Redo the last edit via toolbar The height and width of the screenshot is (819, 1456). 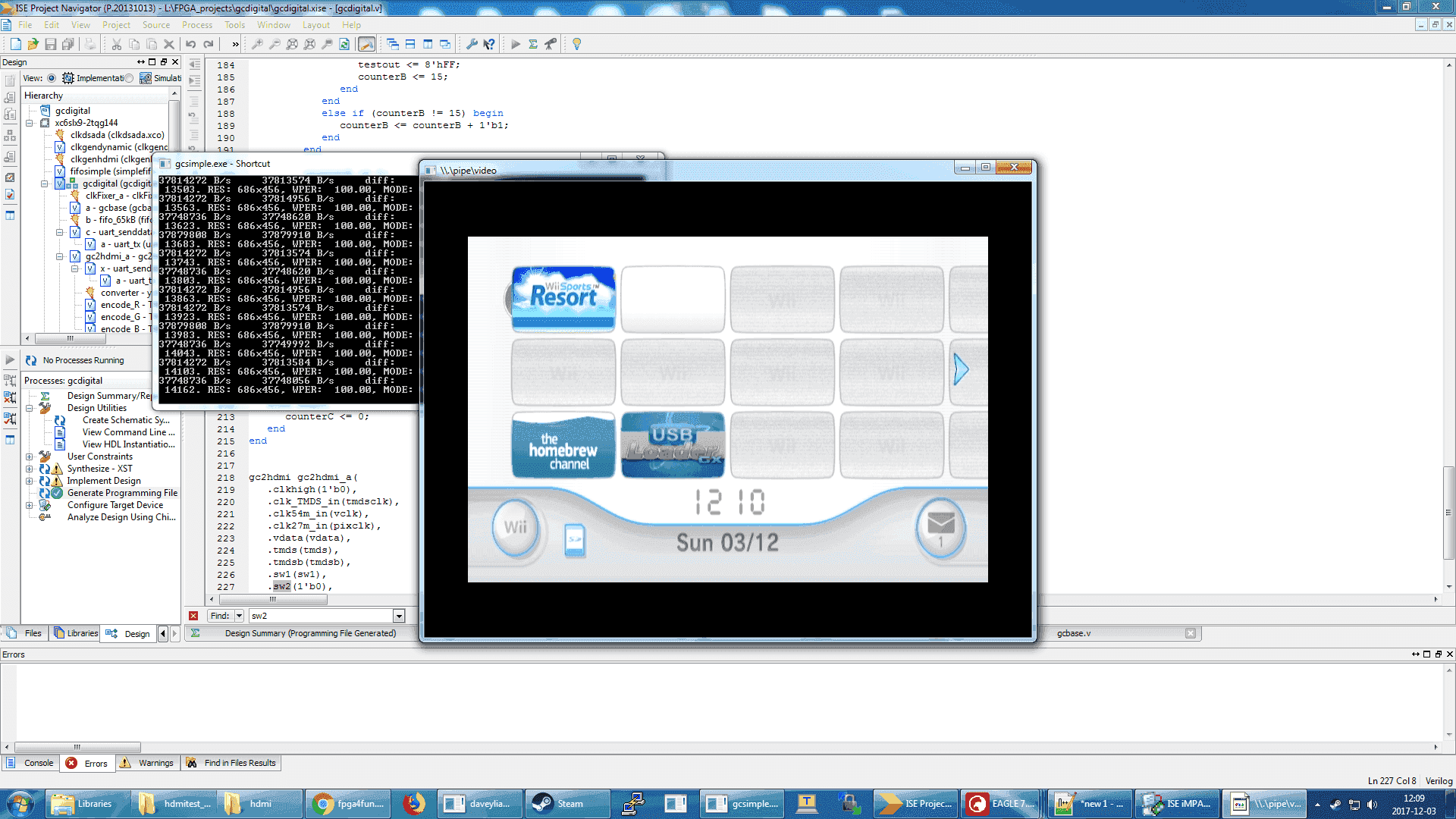(209, 44)
